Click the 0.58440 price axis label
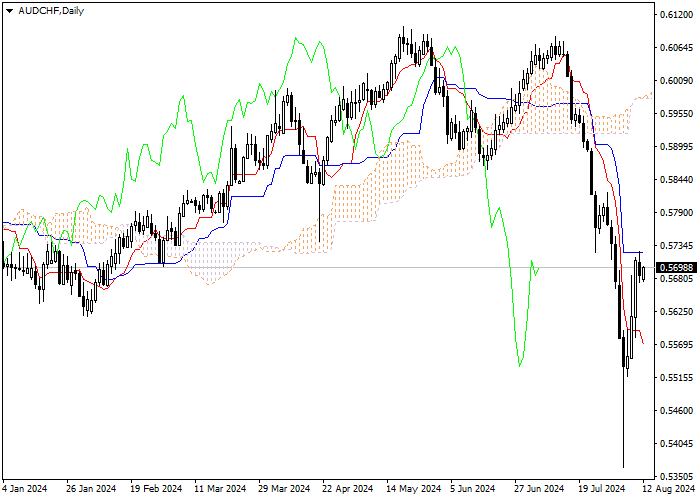This screenshot has height=500, width=700. [677, 180]
